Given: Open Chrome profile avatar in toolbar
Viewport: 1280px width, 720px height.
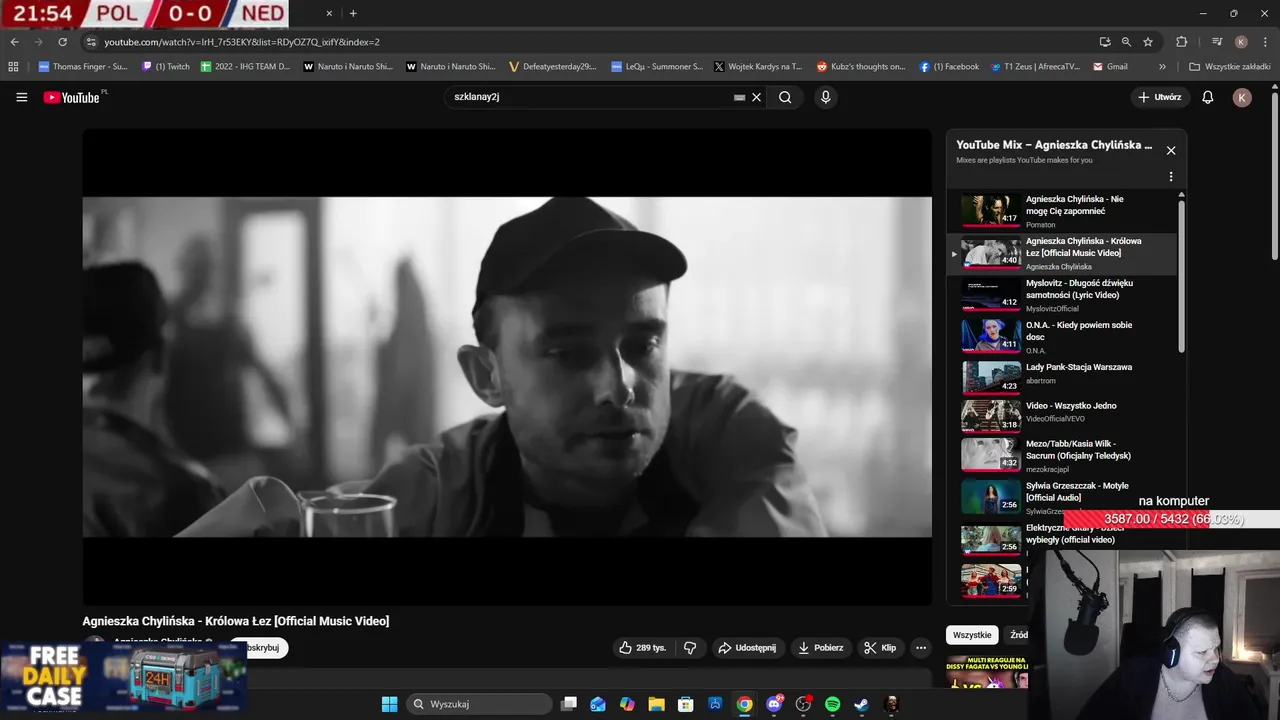Looking at the screenshot, I should click(1241, 42).
